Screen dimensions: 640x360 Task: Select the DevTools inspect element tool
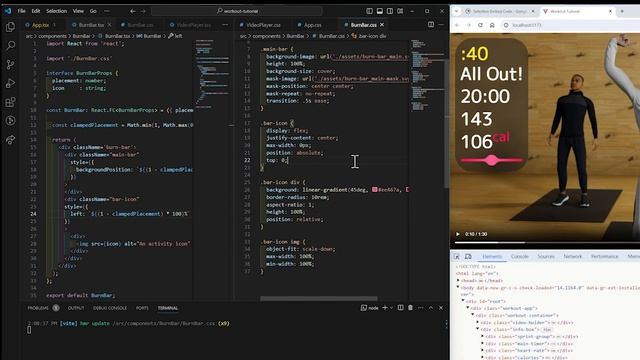457,257
